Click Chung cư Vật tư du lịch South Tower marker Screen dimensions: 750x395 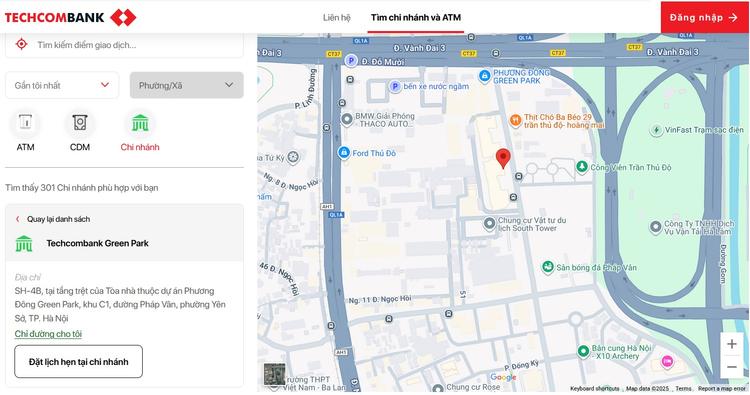(x=489, y=223)
